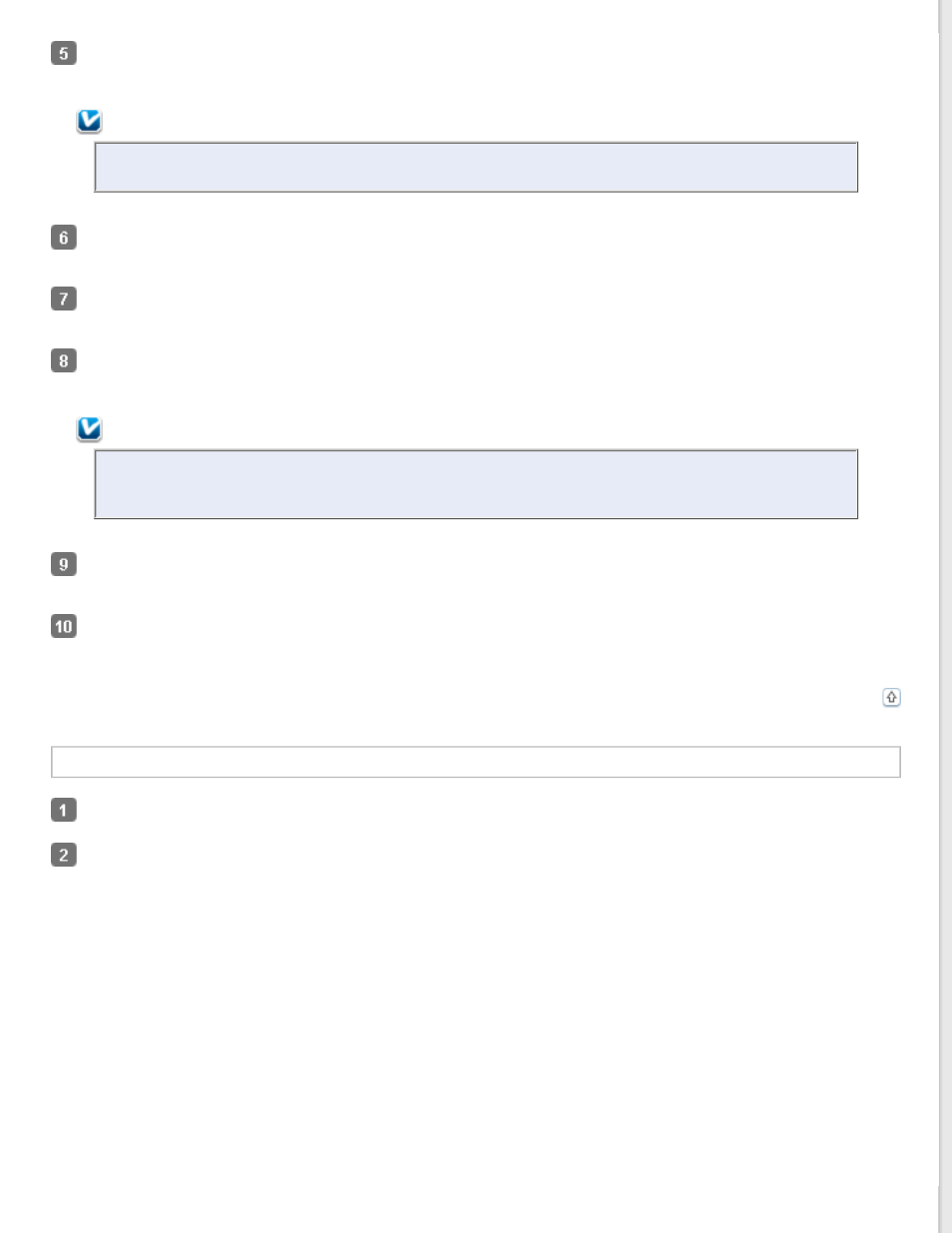The image size is (952, 1233).
Task: Click the gray vertical scrollbar strip on right edge
Action: tap(945, 616)
